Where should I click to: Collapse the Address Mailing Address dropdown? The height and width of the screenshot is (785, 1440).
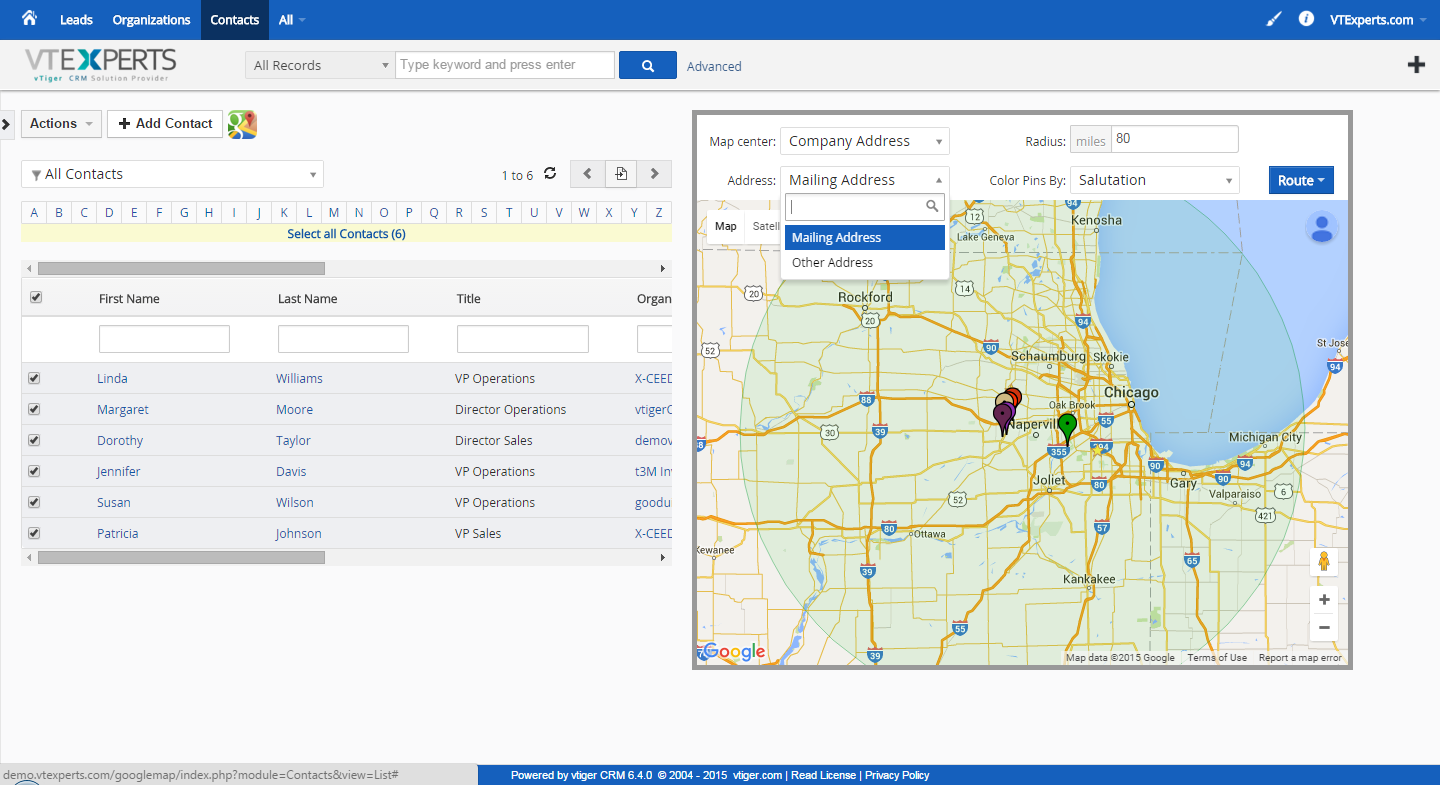pyautogui.click(x=865, y=180)
